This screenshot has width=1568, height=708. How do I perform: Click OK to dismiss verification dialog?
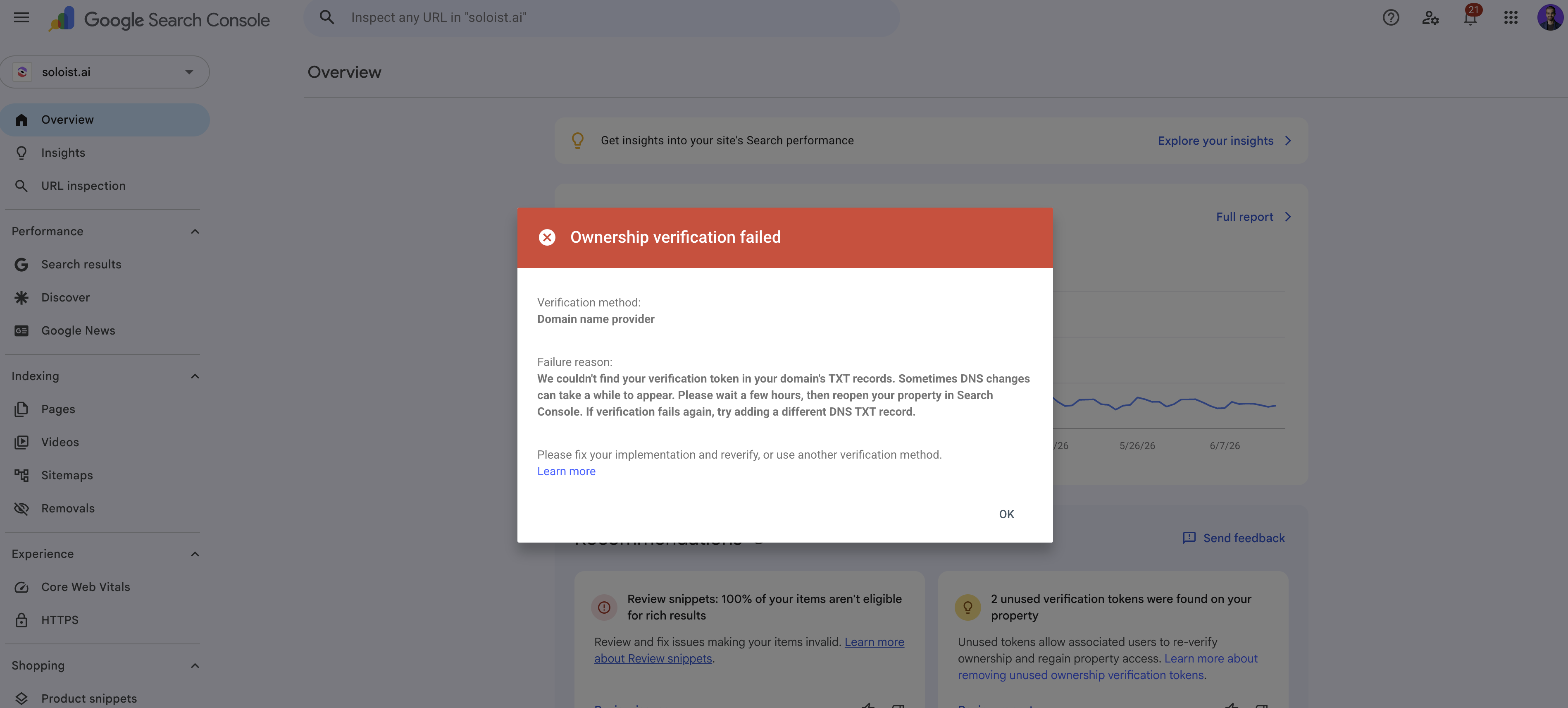coord(1006,514)
